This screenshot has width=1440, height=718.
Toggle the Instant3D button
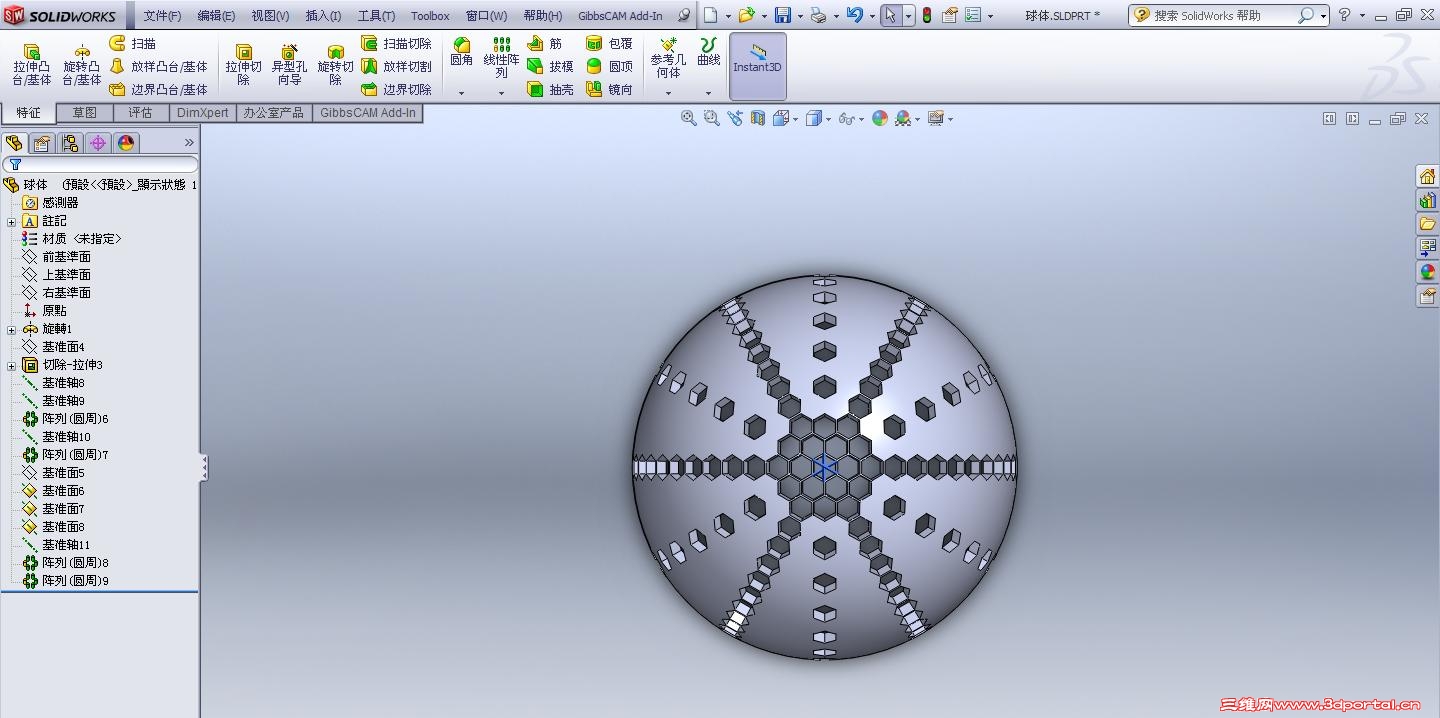click(x=757, y=66)
